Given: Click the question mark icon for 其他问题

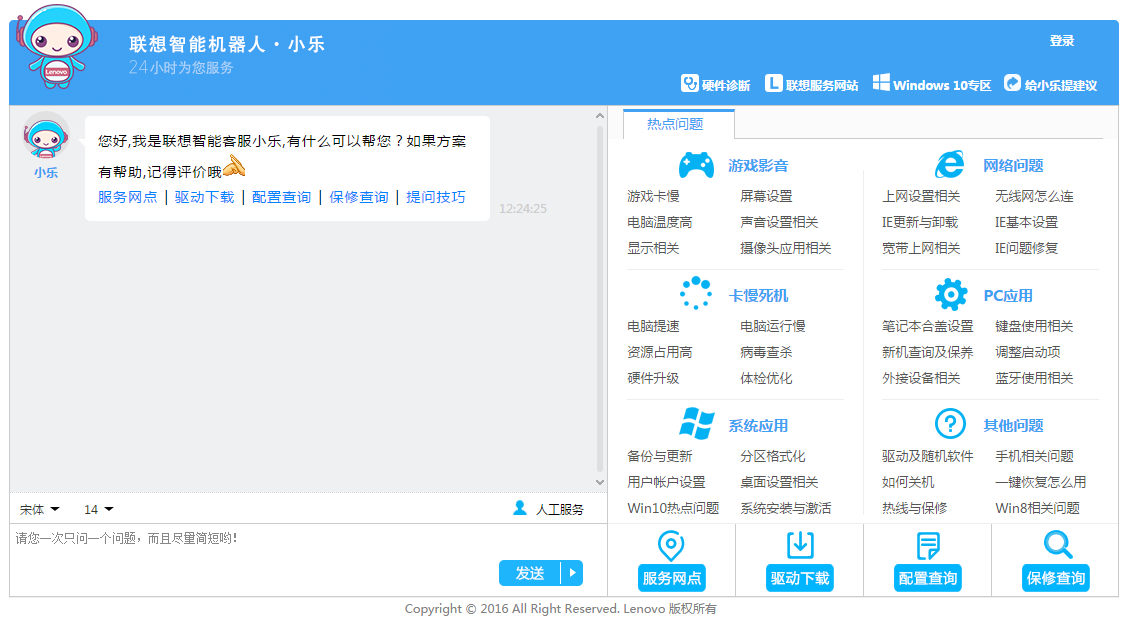Looking at the screenshot, I should [x=950, y=424].
